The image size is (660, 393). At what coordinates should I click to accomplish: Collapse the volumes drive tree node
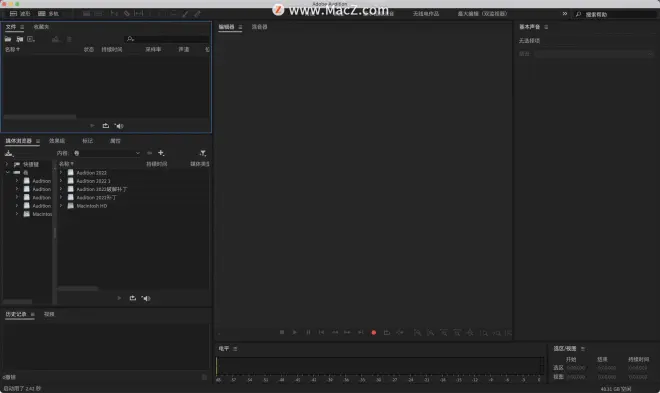pyautogui.click(x=7, y=173)
